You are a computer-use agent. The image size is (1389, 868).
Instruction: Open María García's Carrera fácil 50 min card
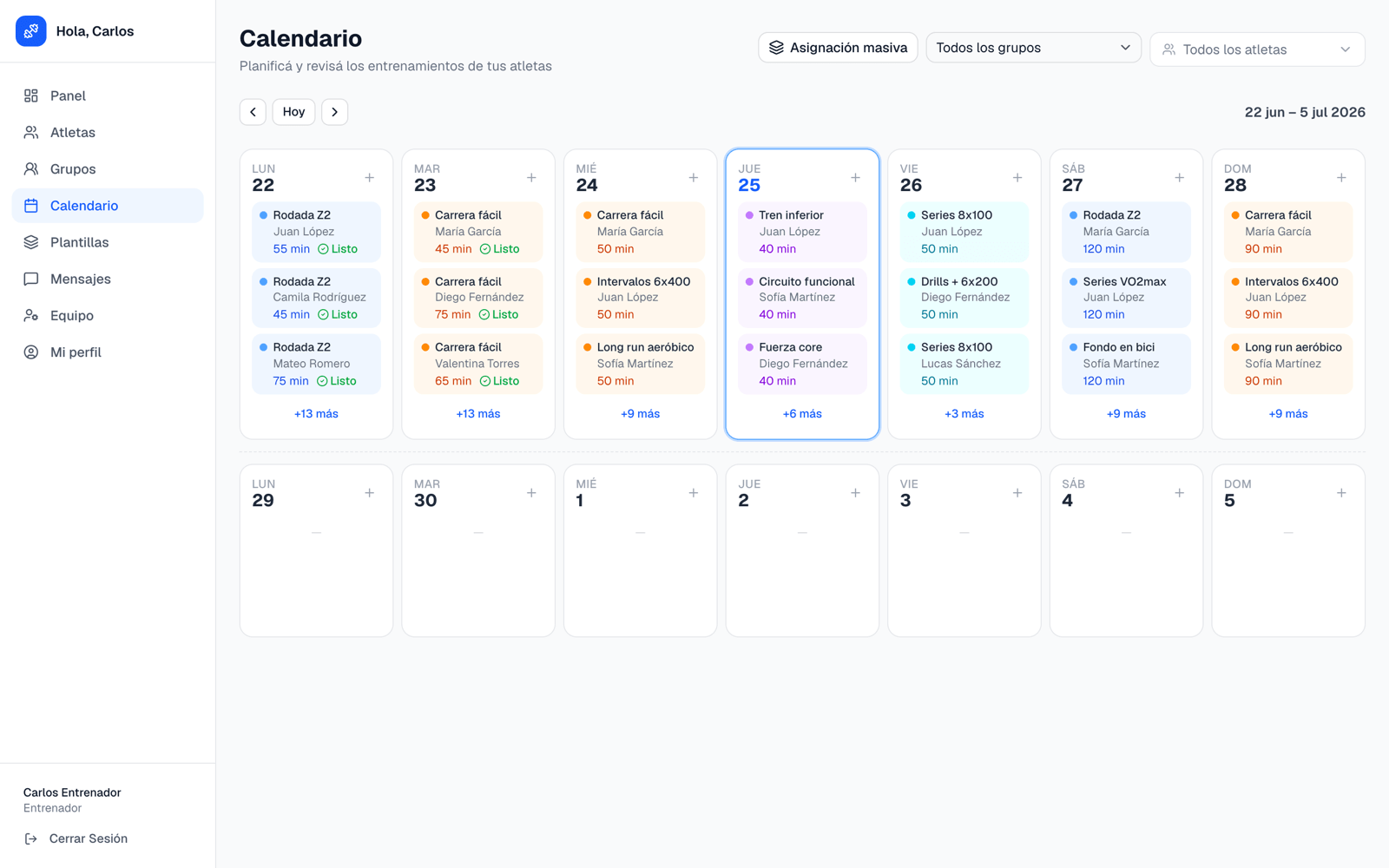pyautogui.click(x=640, y=232)
